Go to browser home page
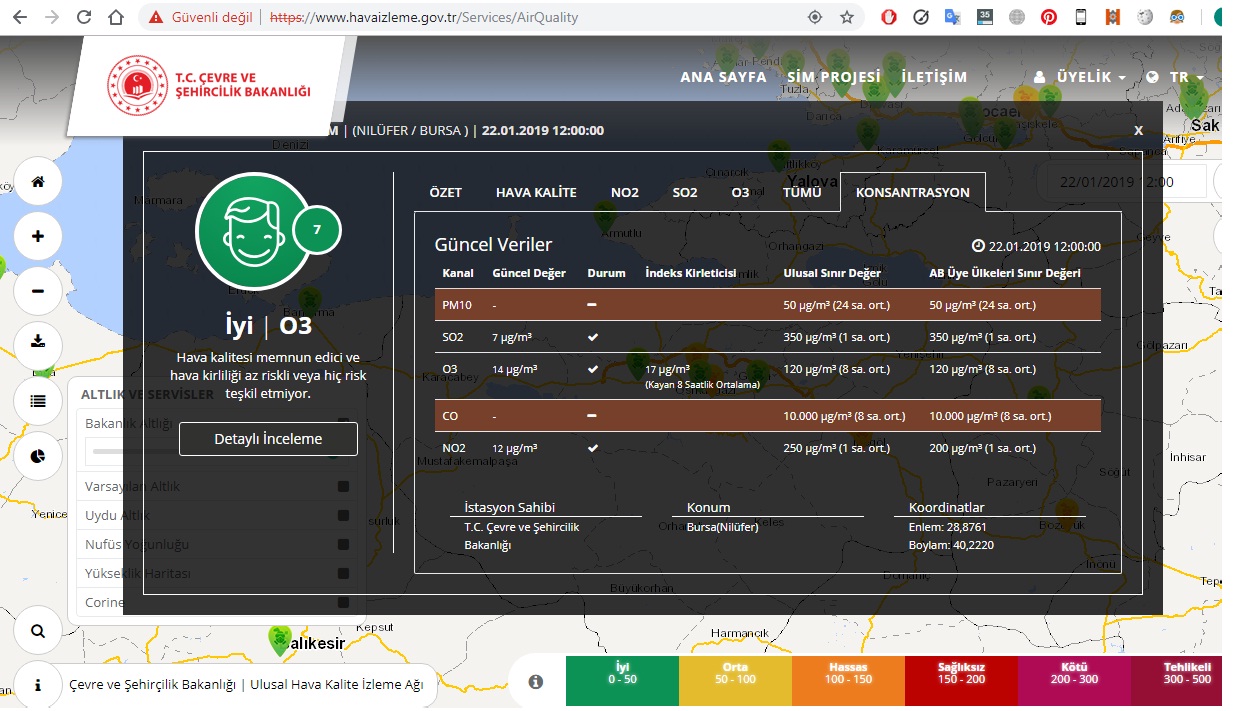Screen dimensions: 1249x711 [x=116, y=17]
